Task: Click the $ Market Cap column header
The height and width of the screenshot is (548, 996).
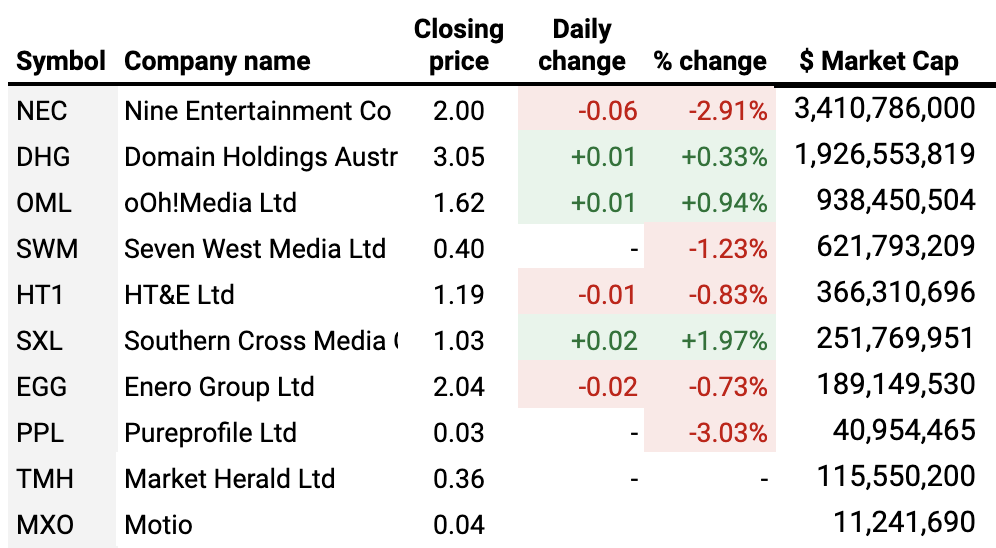Action: [x=879, y=62]
